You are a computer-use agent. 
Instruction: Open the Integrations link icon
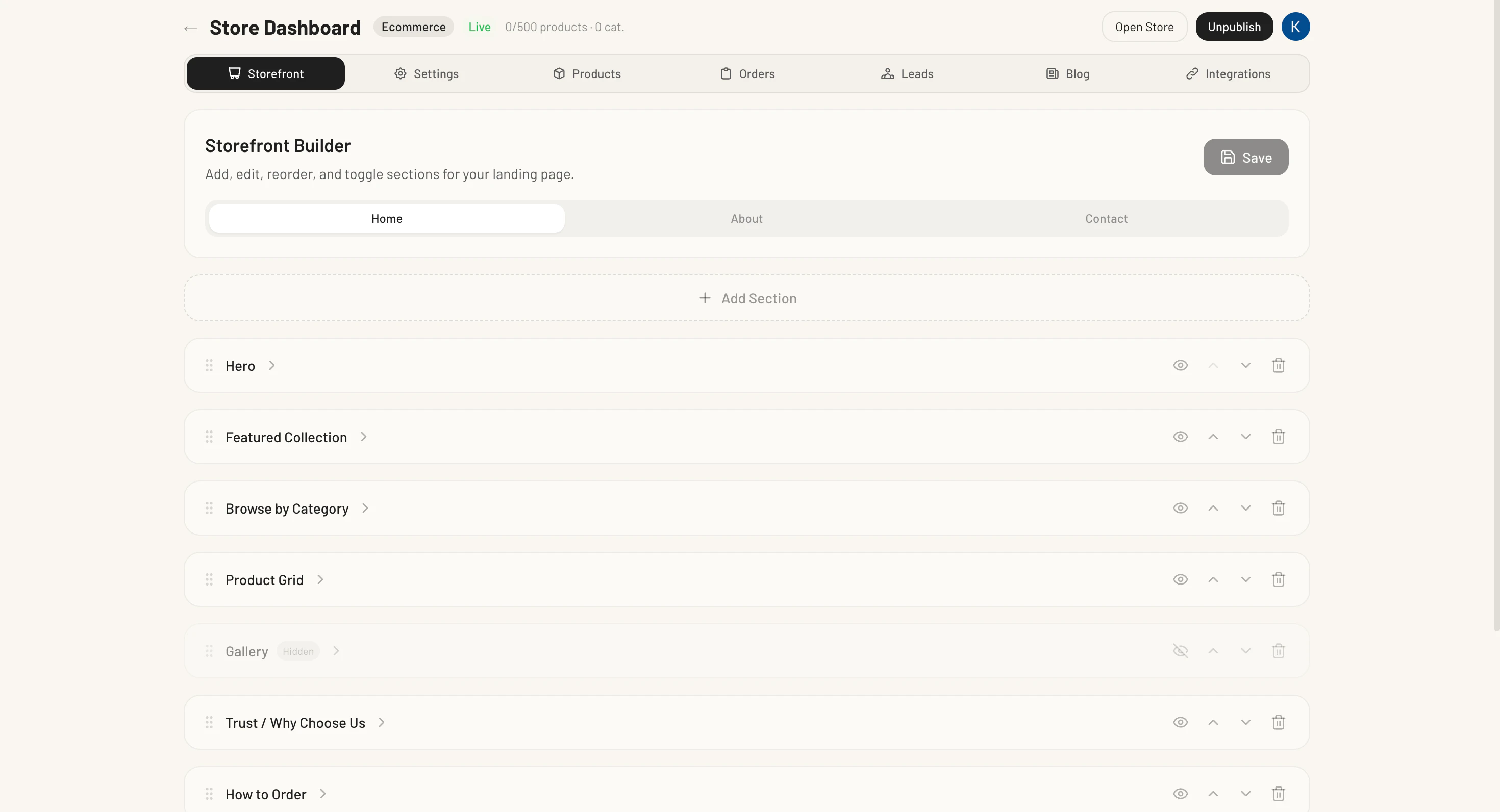click(1191, 73)
